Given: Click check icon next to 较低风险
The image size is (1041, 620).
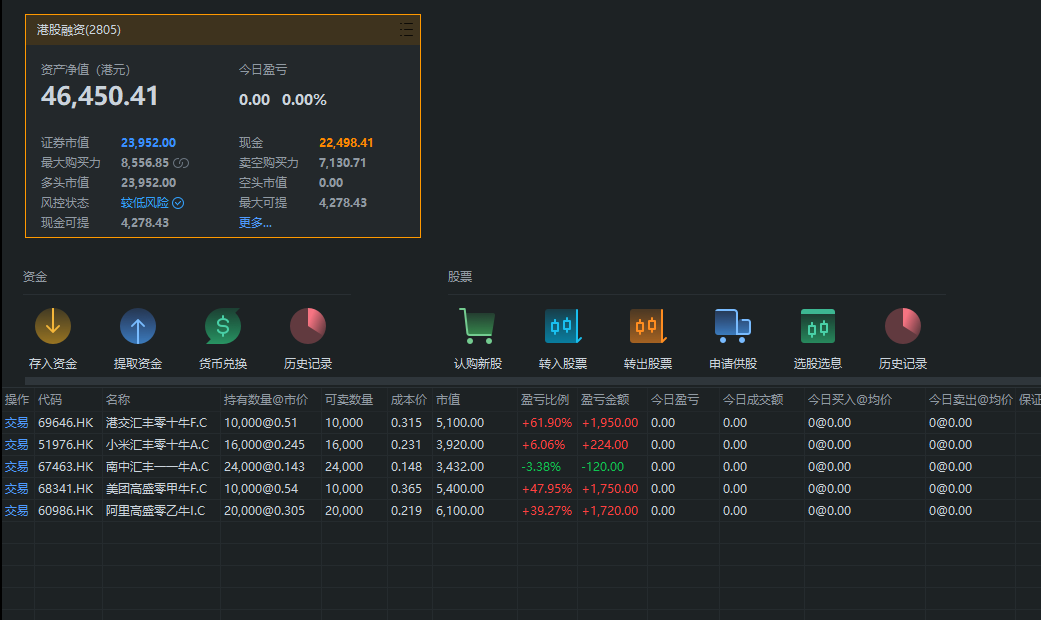Looking at the screenshot, I should pos(178,203).
